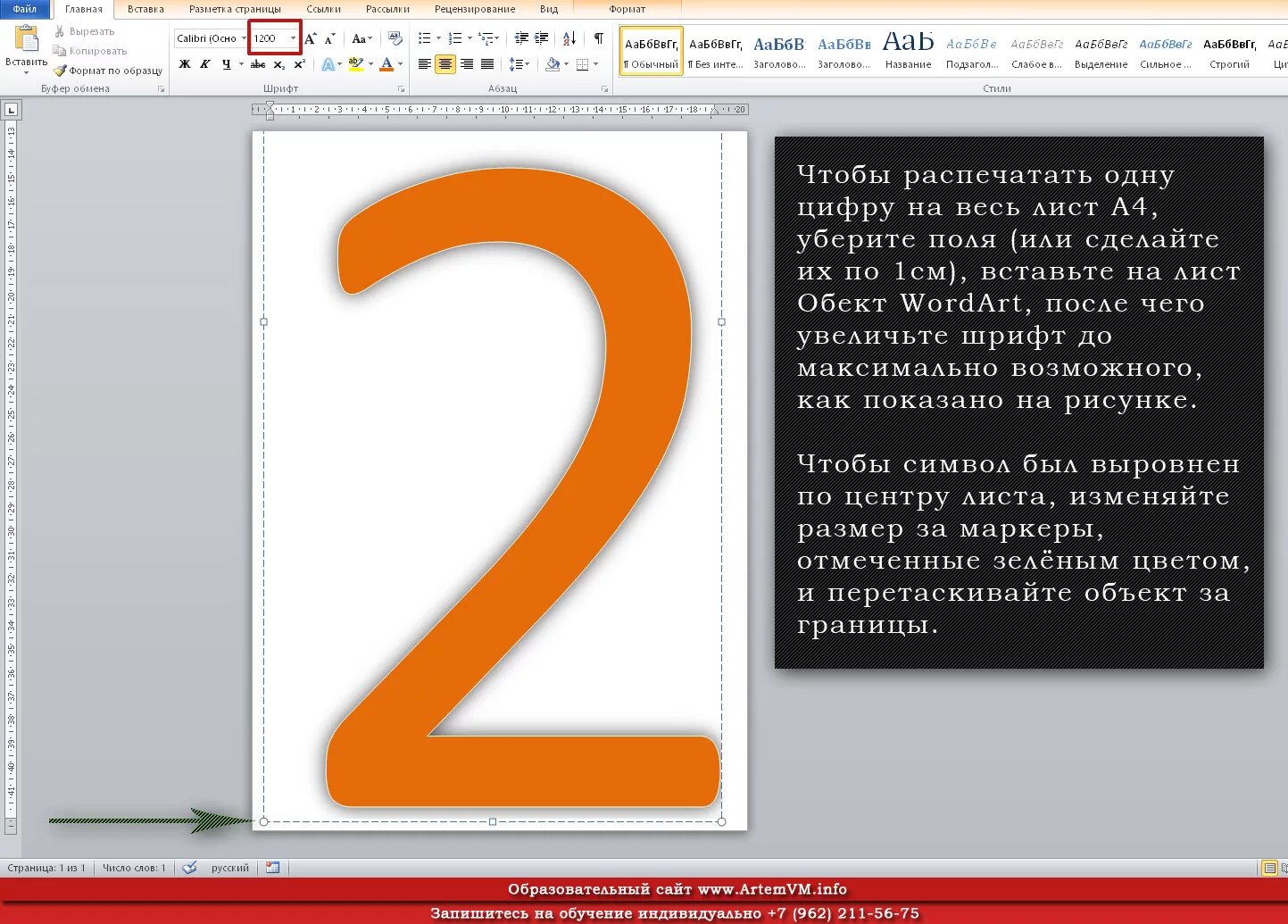
Task: Switch to the Ссылки tab
Action: [x=324, y=9]
